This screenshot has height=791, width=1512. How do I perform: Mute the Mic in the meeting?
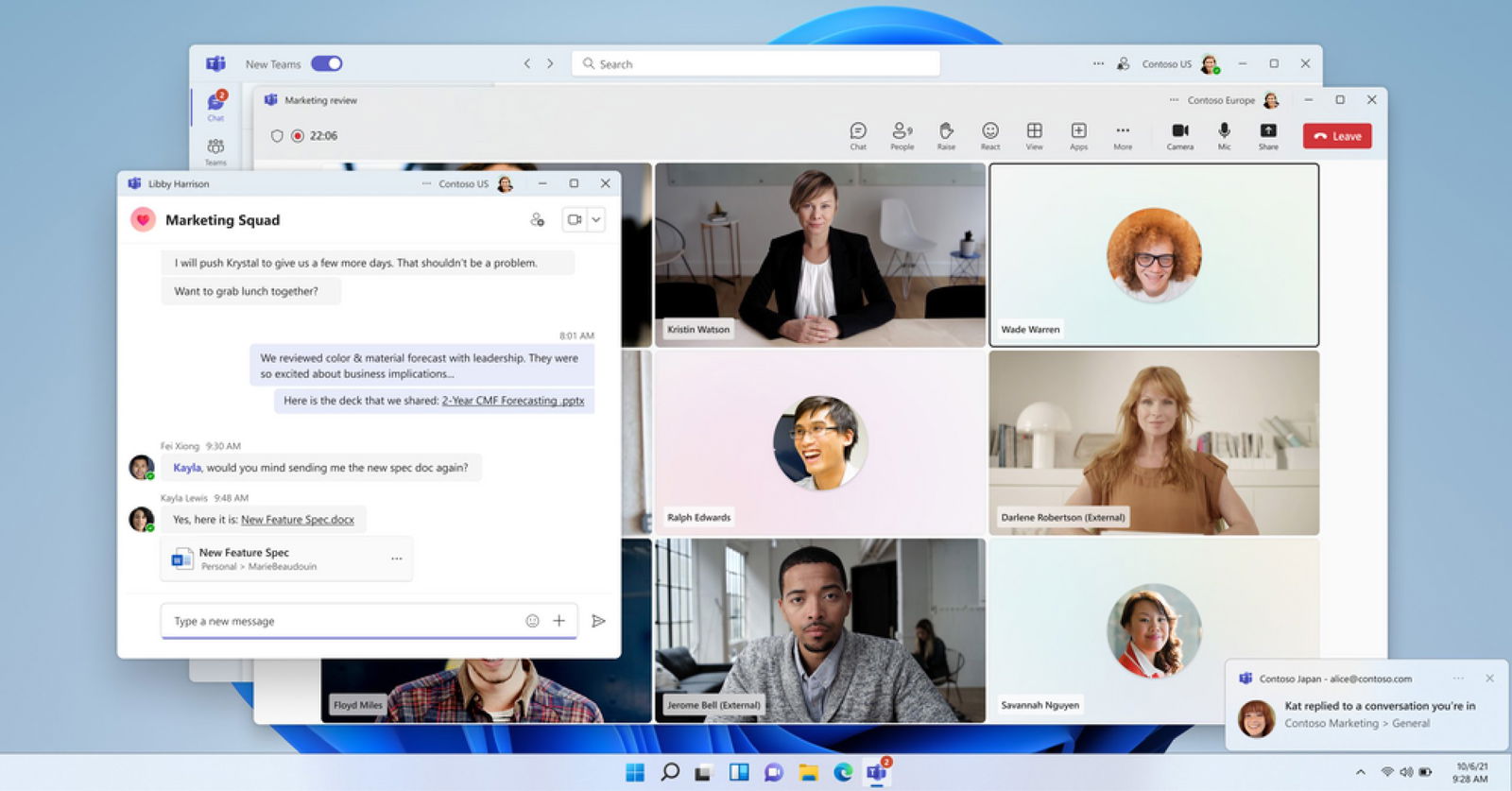pyautogui.click(x=1224, y=135)
